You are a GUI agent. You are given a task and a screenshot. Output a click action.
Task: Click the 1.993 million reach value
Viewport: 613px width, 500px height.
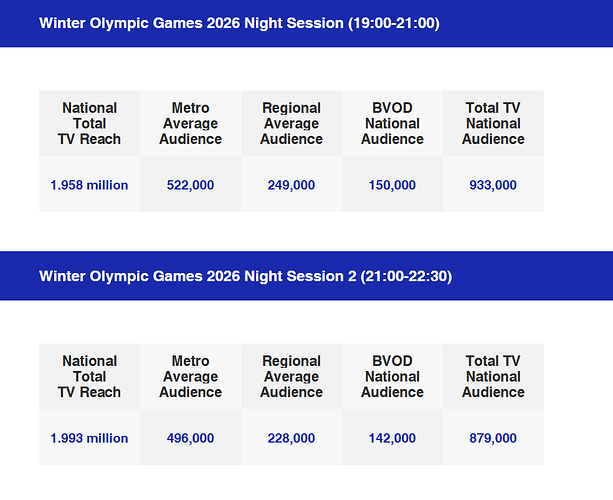click(x=89, y=438)
